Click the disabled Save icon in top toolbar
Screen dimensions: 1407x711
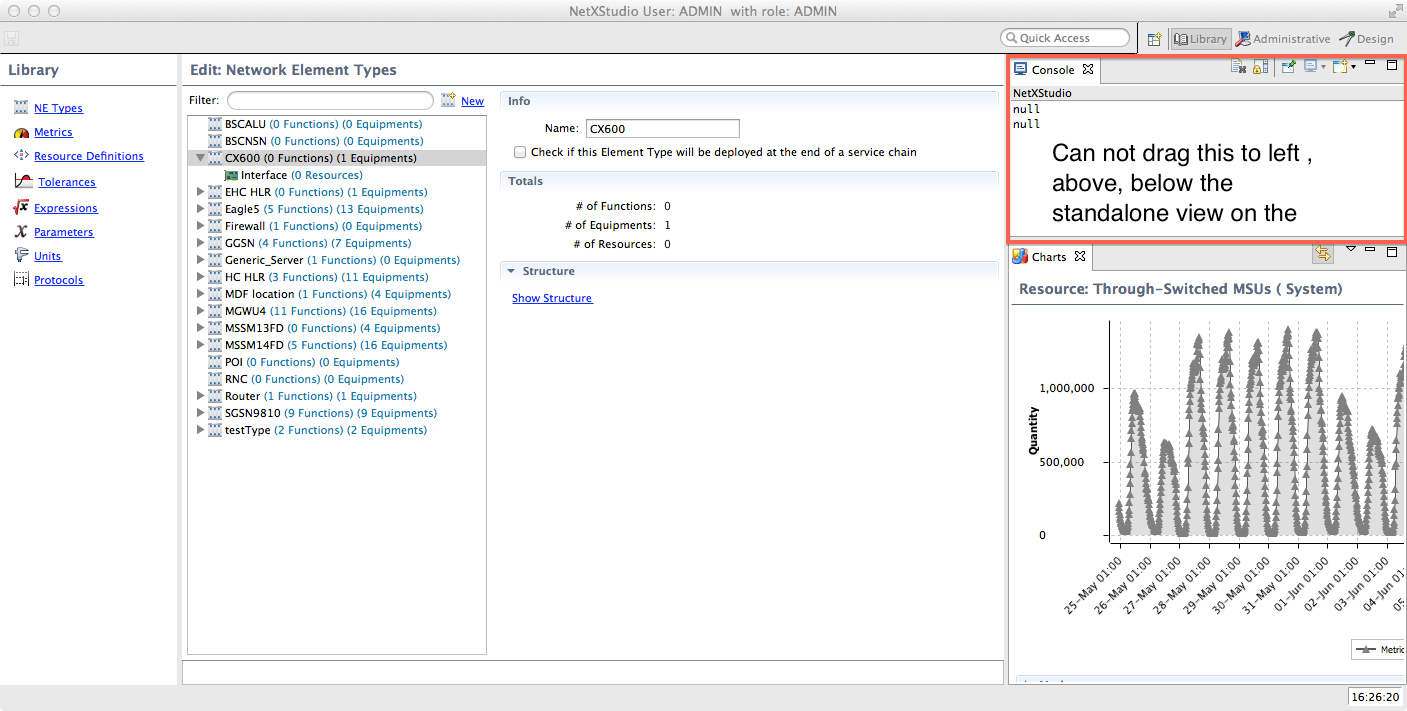tap(11, 39)
